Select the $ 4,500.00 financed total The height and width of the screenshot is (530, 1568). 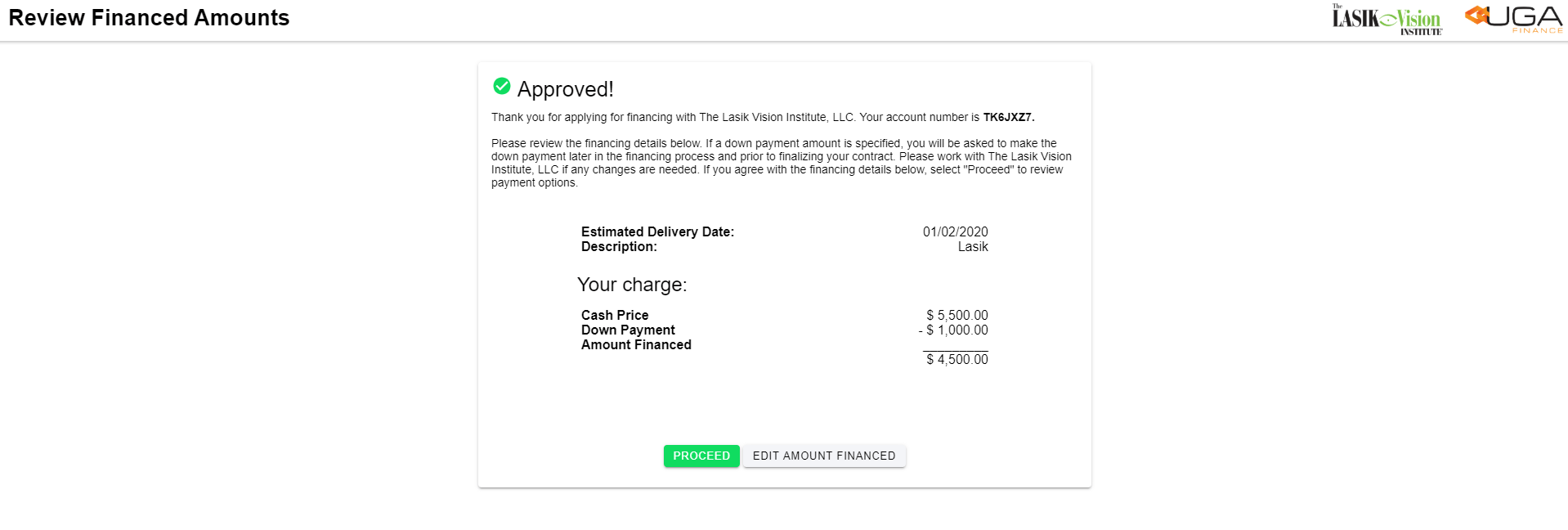[957, 360]
